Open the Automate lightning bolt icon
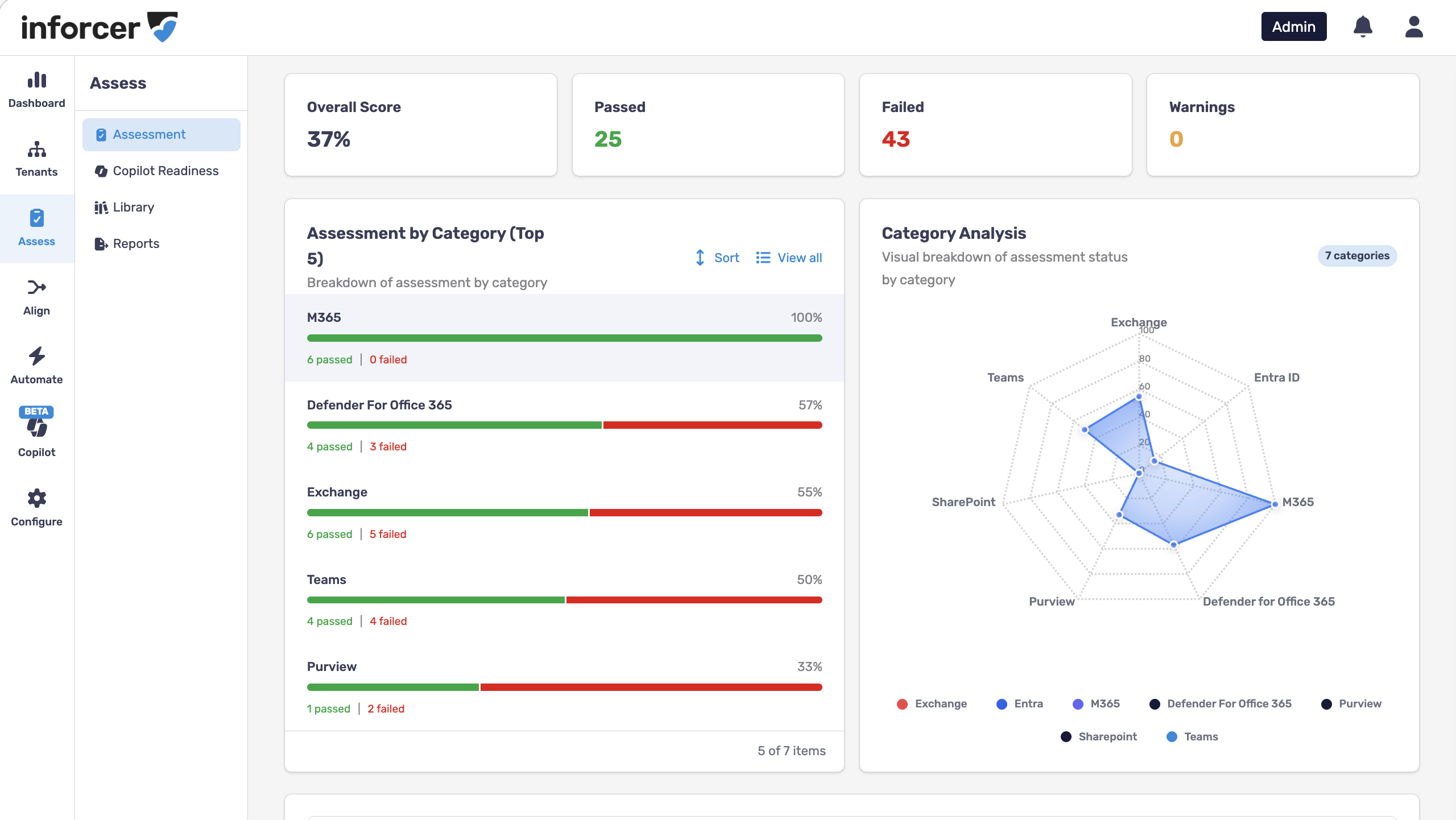The image size is (1456, 820). 37,356
